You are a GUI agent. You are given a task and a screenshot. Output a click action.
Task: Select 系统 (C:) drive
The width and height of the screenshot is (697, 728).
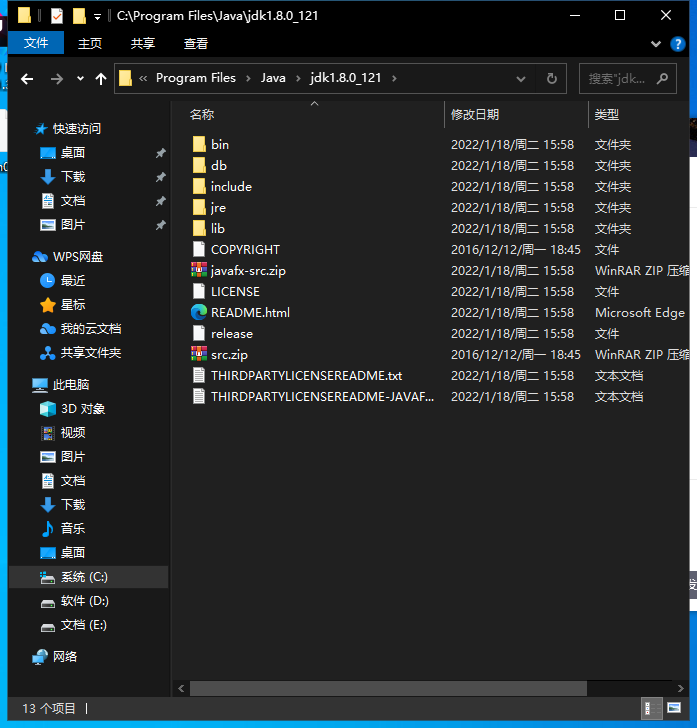coord(88,577)
